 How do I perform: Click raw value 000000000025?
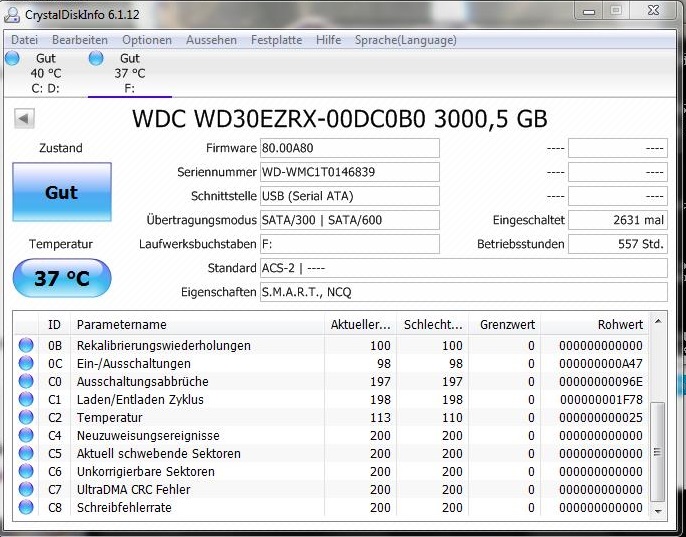click(601, 417)
